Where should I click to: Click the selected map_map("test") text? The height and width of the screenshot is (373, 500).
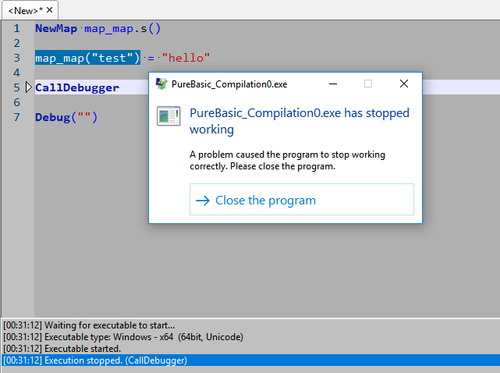88,58
